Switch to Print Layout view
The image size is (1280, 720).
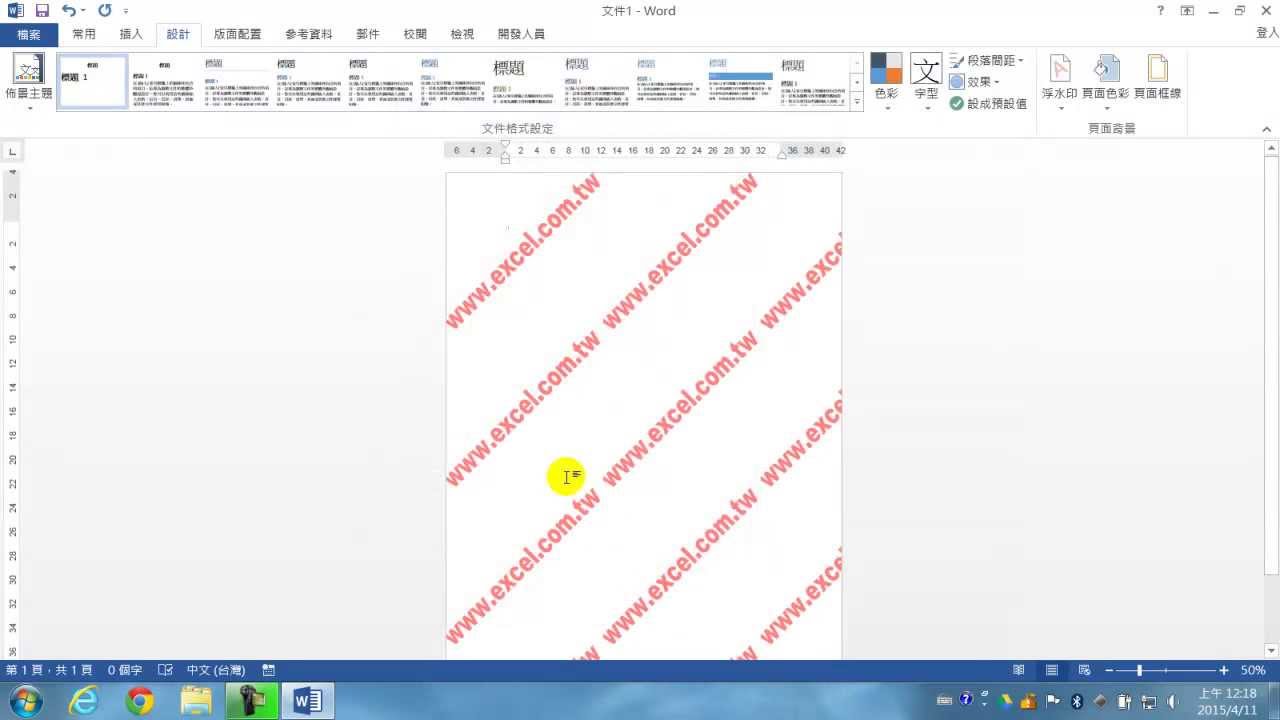click(x=1052, y=670)
